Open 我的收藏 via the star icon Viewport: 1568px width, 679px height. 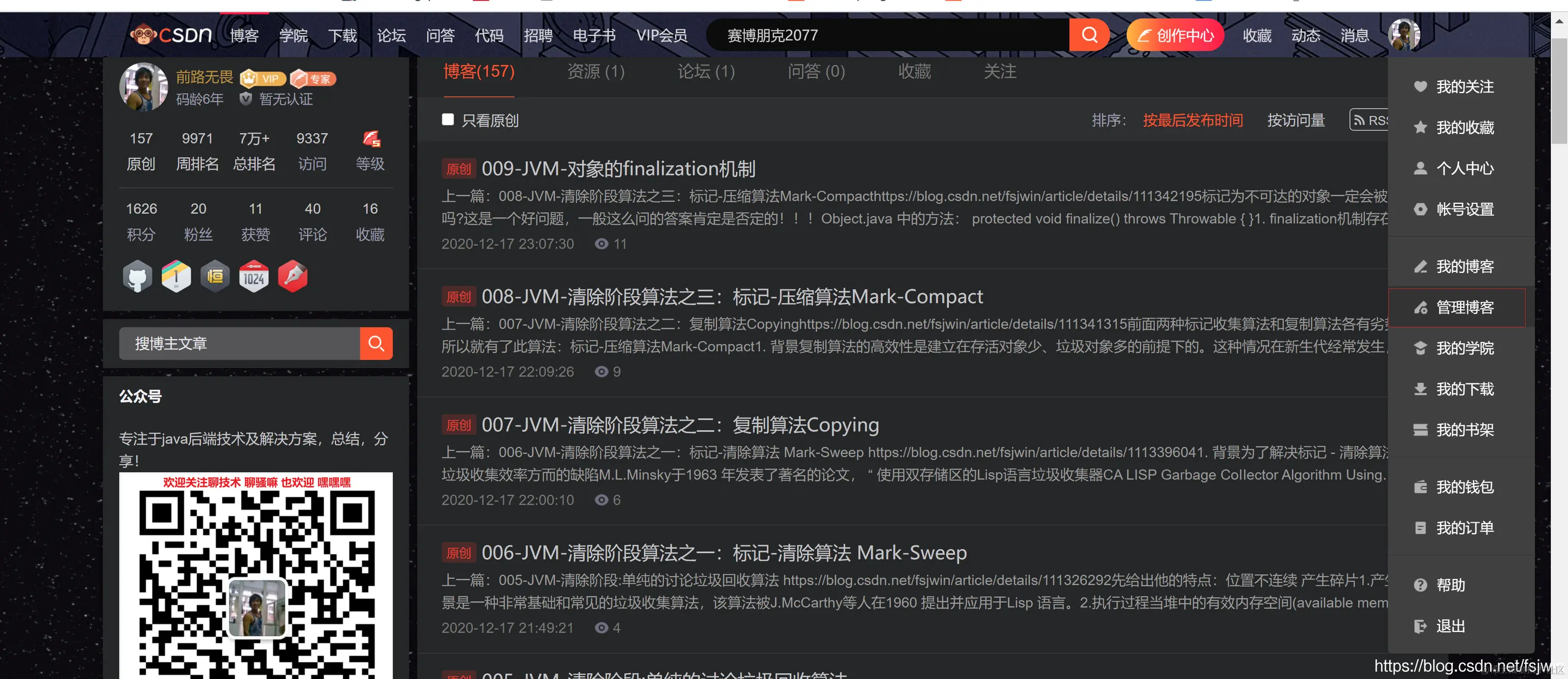[1420, 127]
